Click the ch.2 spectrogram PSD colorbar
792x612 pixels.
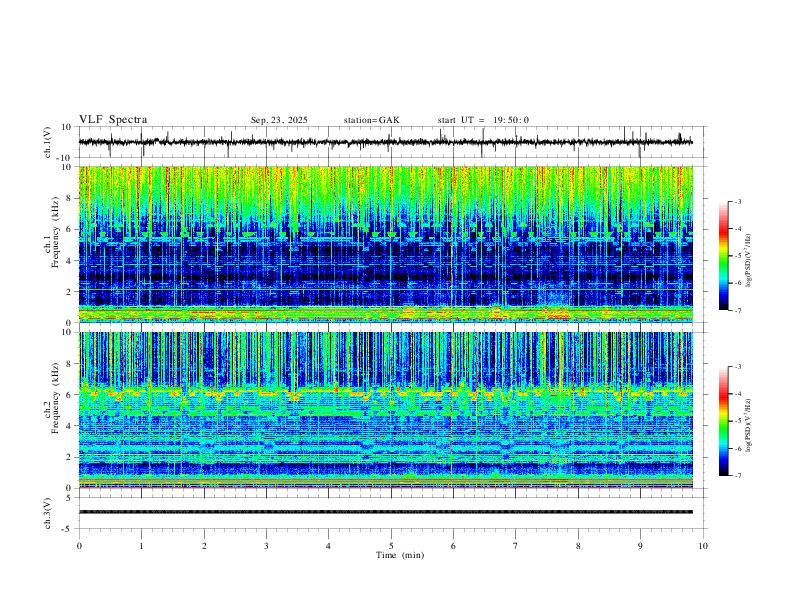[x=723, y=421]
